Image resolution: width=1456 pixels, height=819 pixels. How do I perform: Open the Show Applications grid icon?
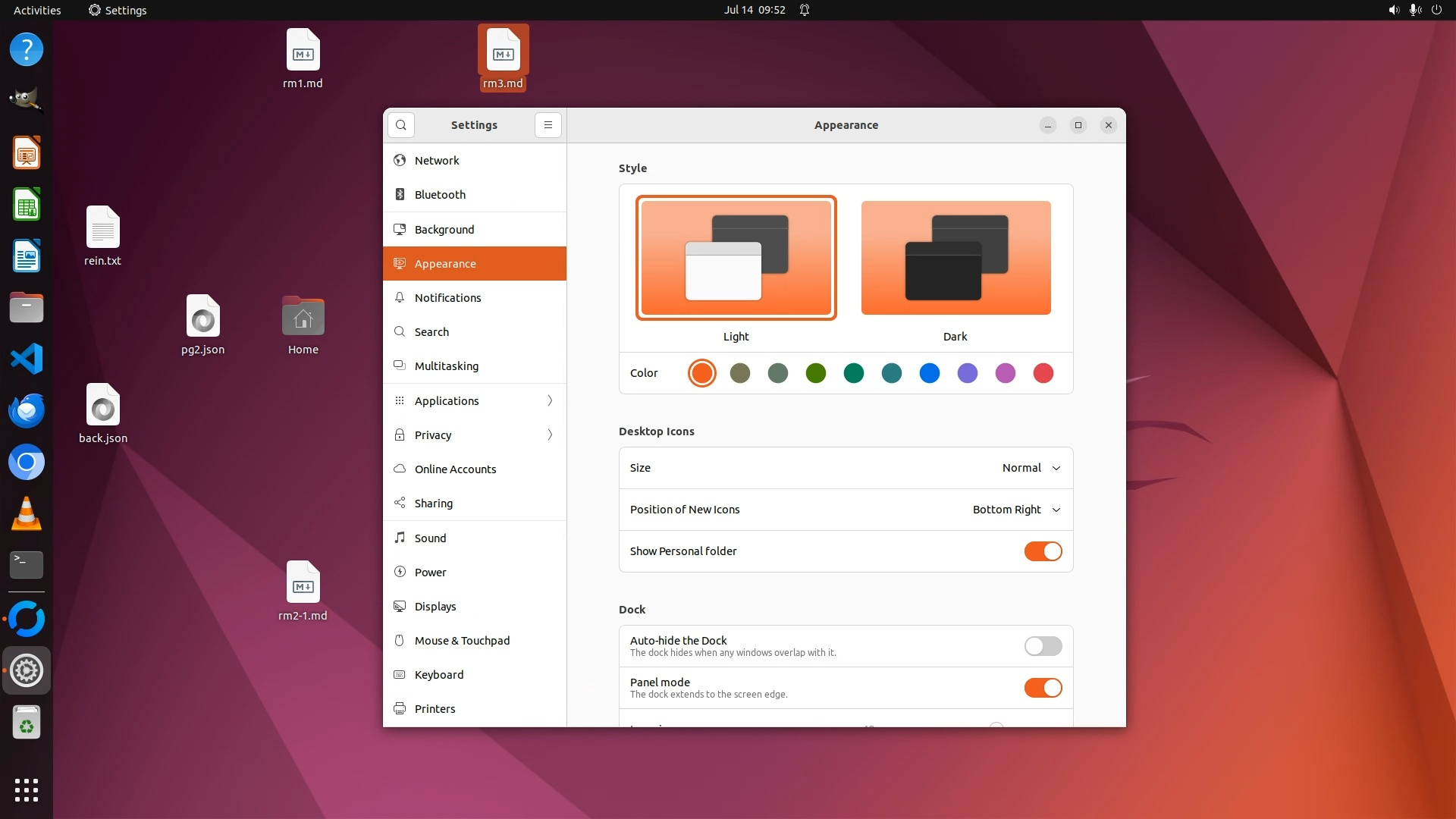[27, 789]
